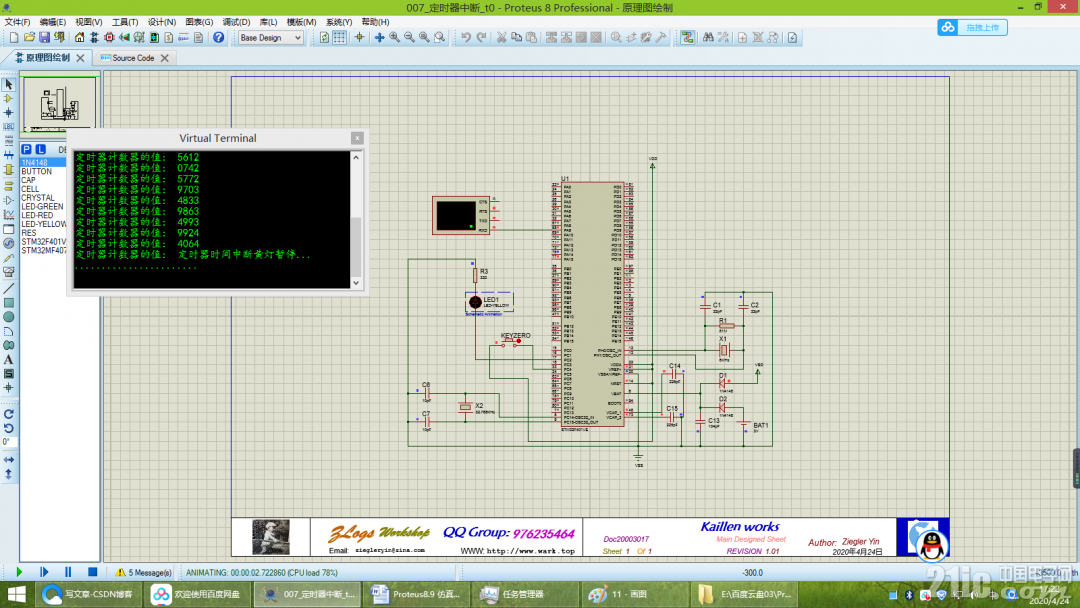Image resolution: width=1080 pixels, height=608 pixels.
Task: Select 1N4148 in the device list
Action: [x=43, y=163]
